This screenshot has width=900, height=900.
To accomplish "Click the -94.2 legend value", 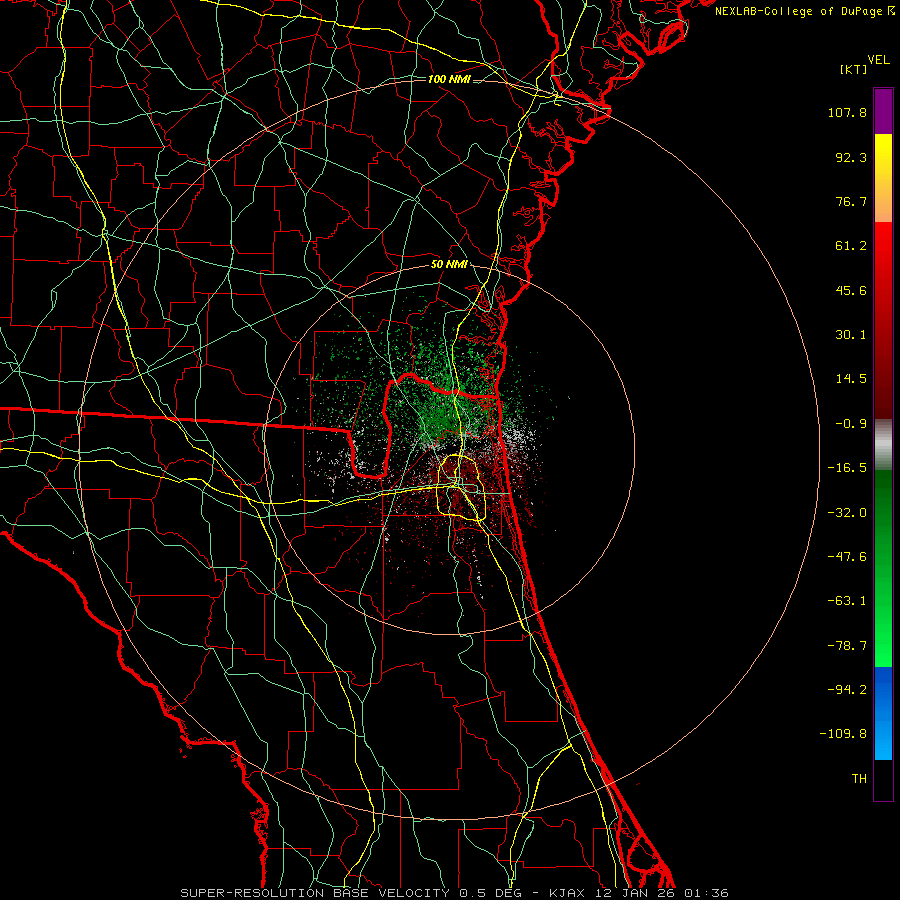I will (847, 690).
